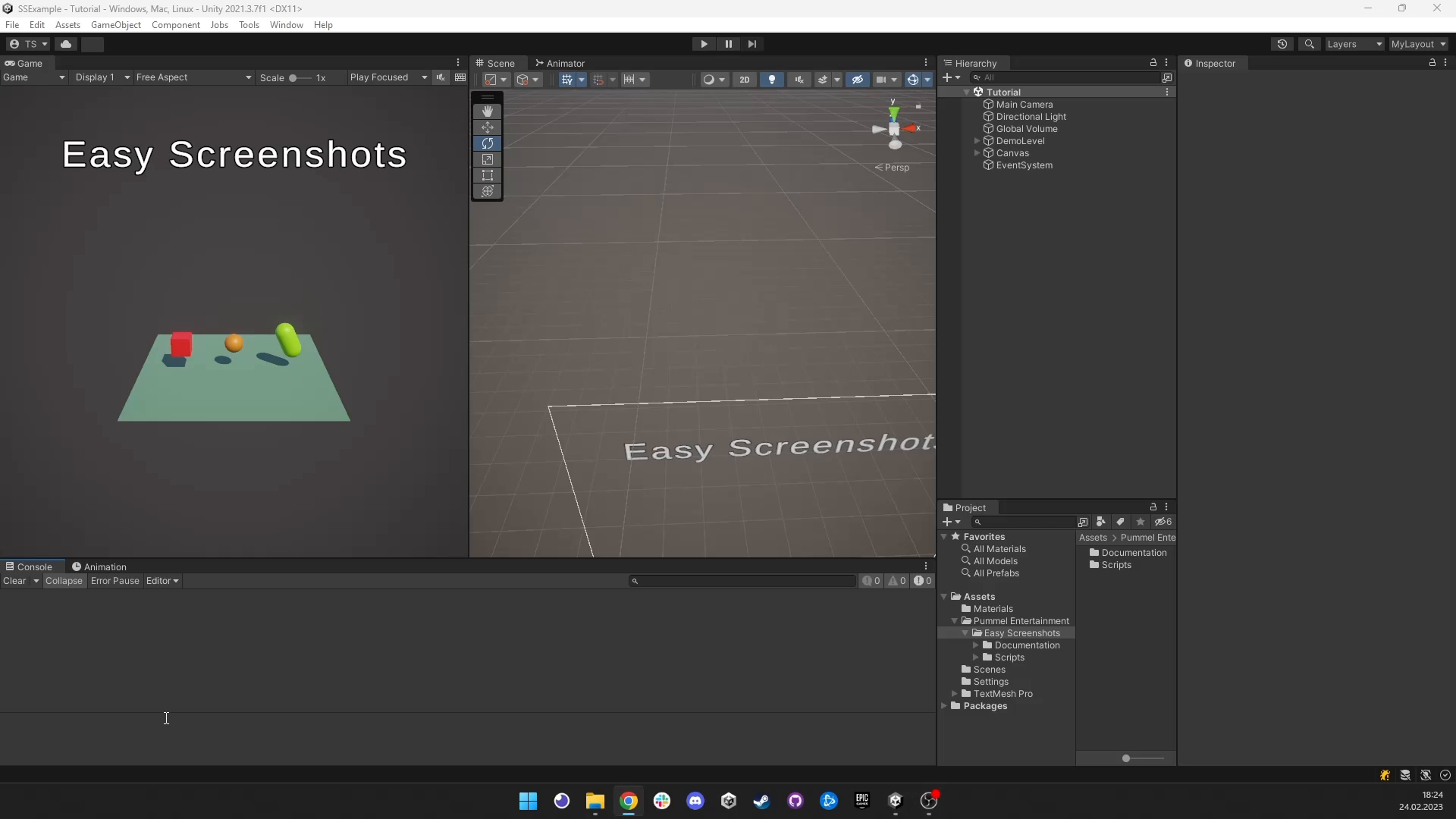Adjust the Game view Scale slider

pyautogui.click(x=300, y=78)
